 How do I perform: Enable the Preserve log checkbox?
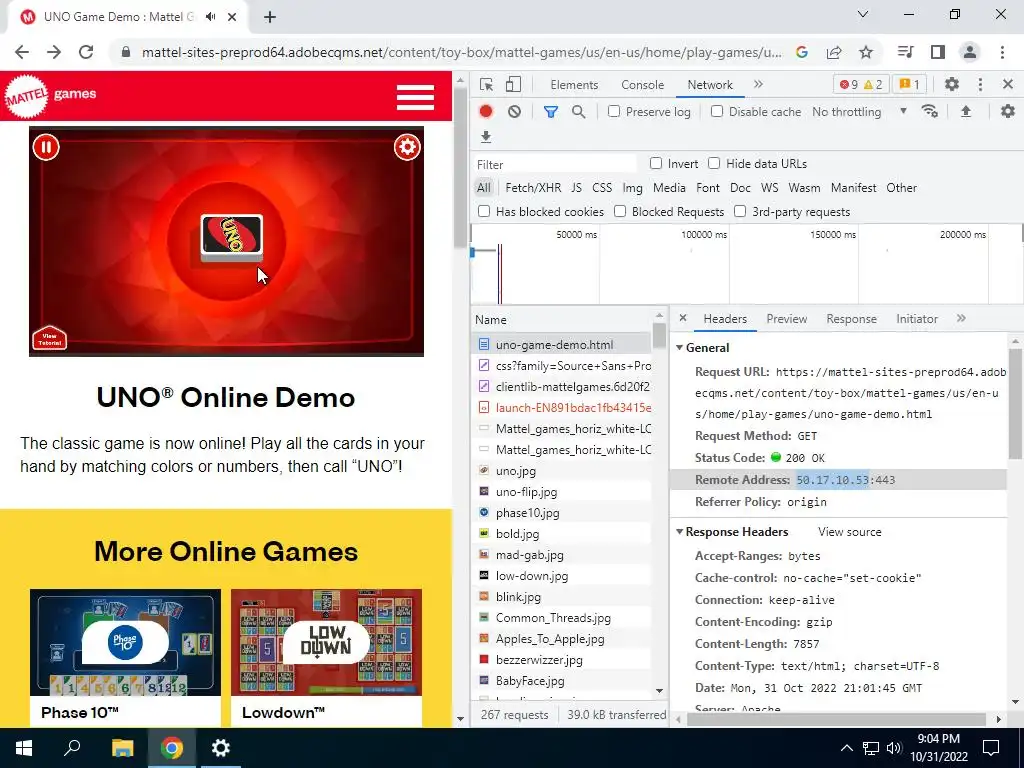coord(614,112)
